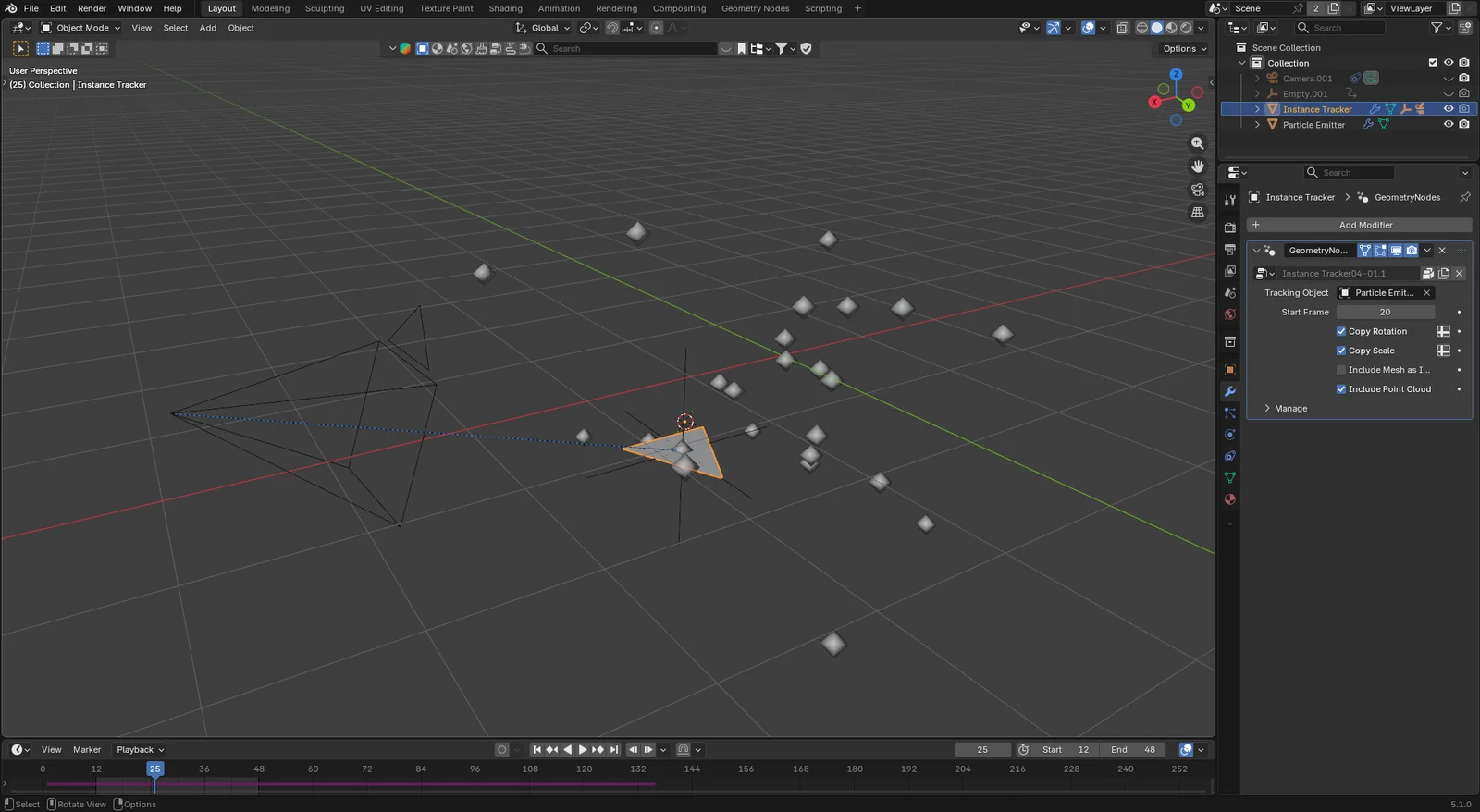The width and height of the screenshot is (1480, 812).
Task: Switch perspective/orthographic grid icon
Action: tap(1198, 213)
